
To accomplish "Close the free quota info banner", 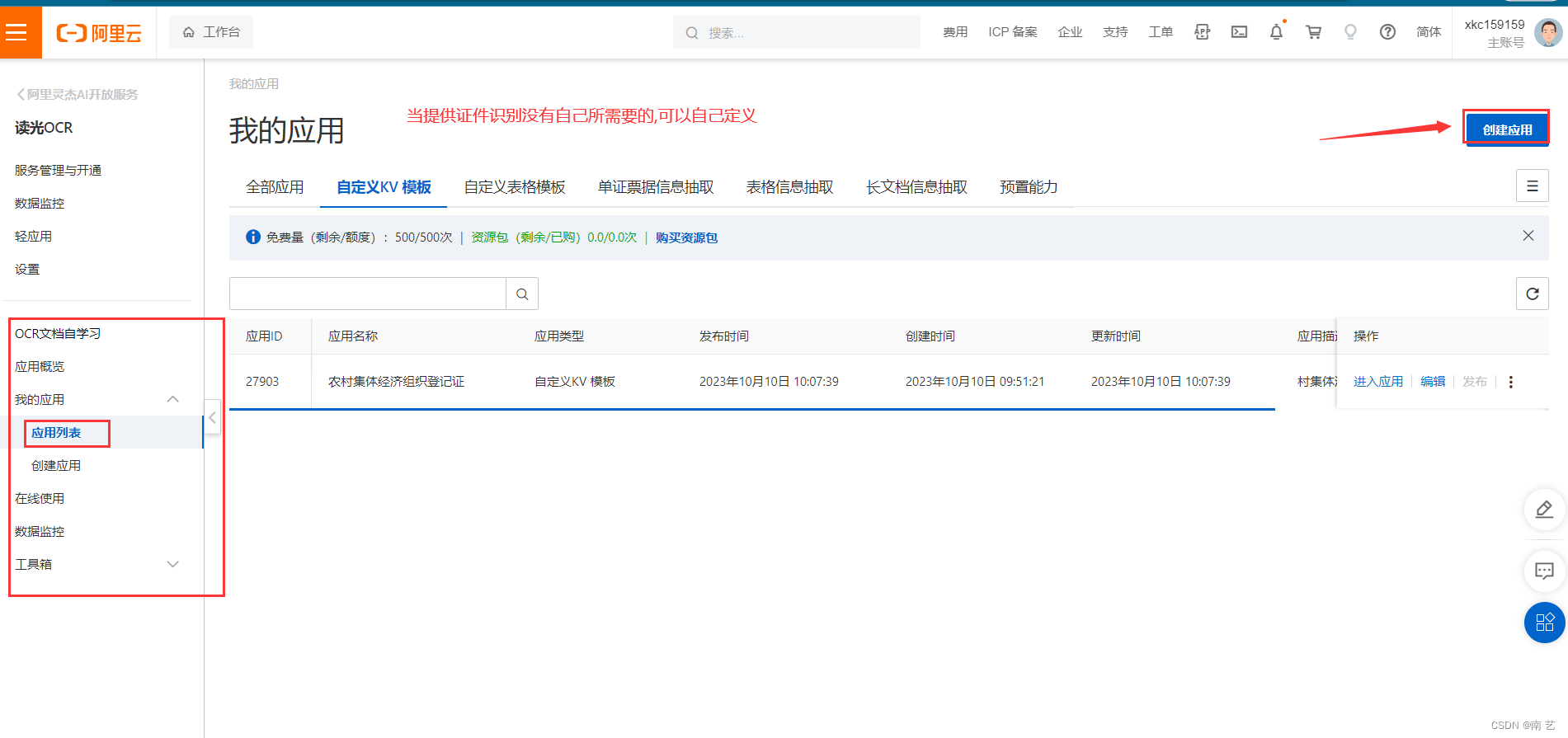I will 1528,236.
